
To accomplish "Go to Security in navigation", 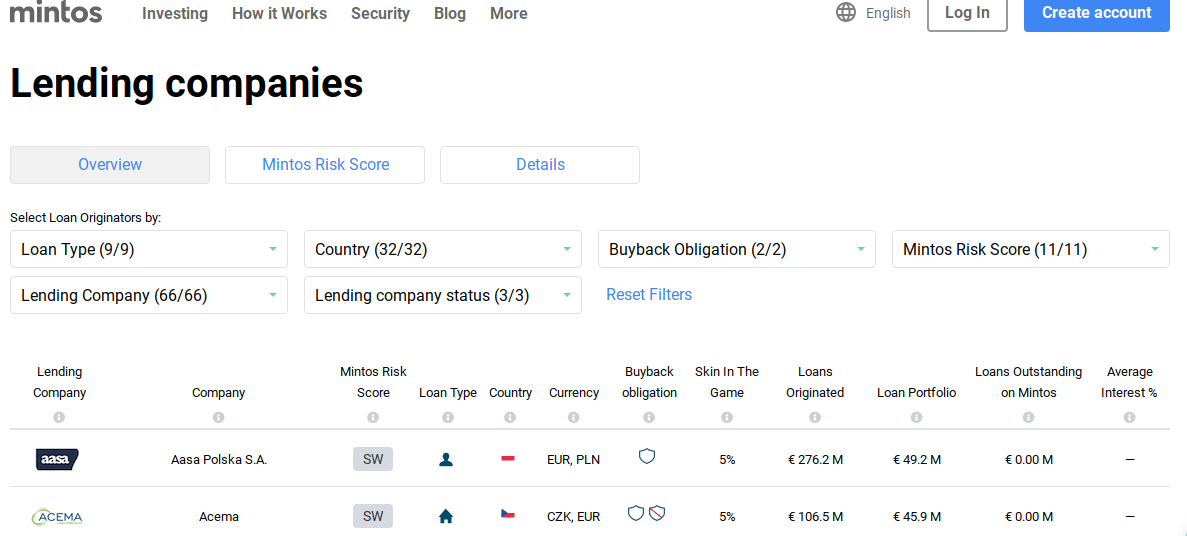I will point(380,13).
